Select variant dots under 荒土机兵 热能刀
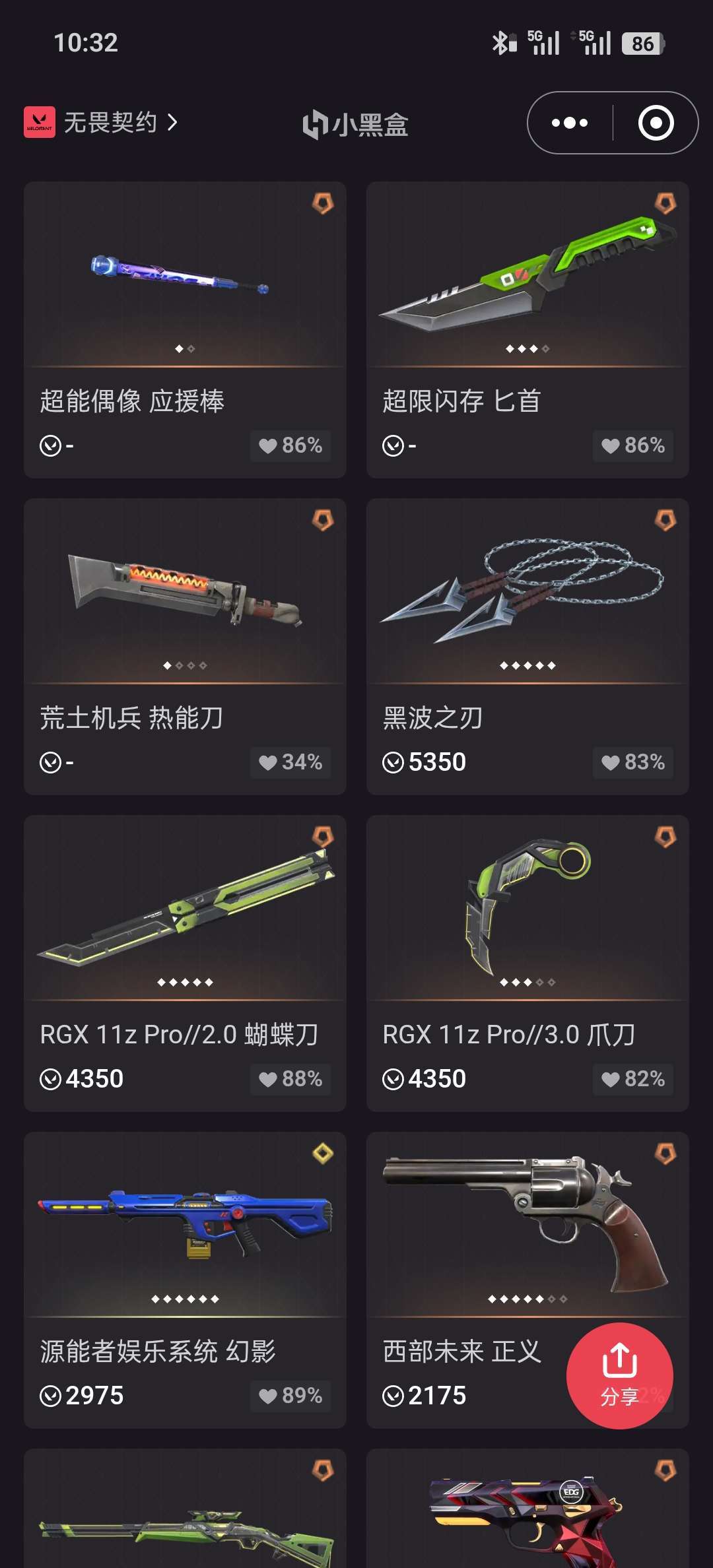 (x=185, y=665)
